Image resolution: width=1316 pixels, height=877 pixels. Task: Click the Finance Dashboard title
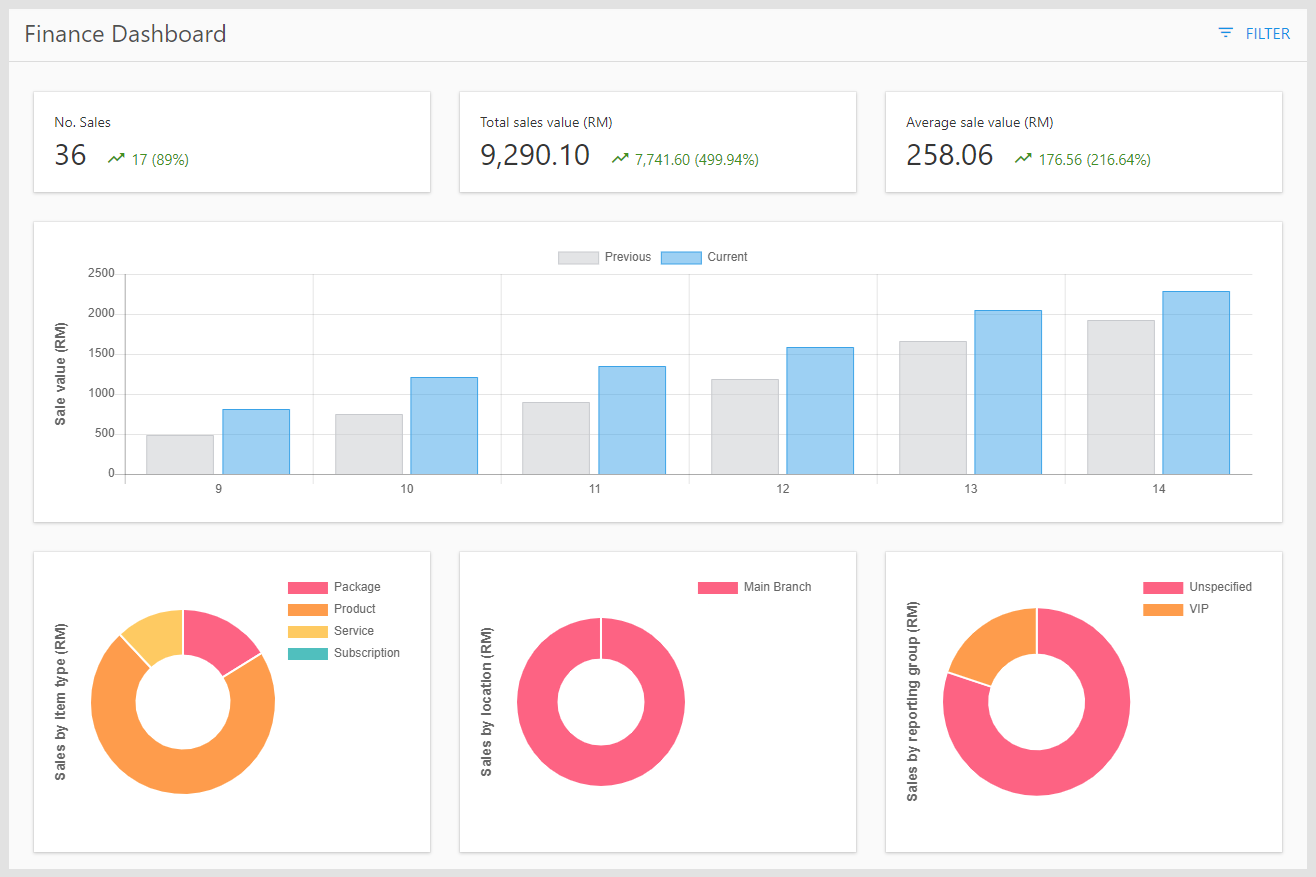coord(125,33)
